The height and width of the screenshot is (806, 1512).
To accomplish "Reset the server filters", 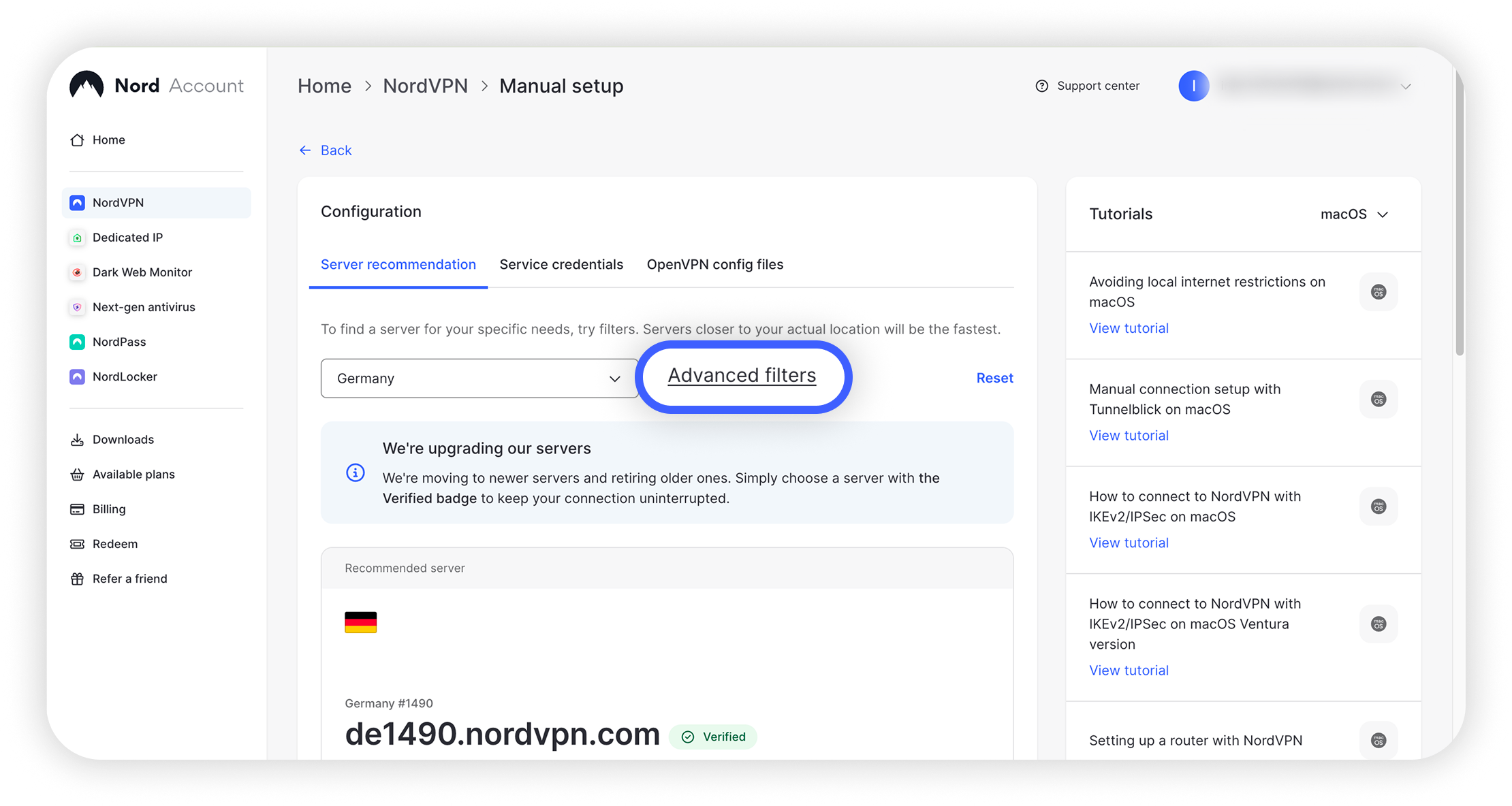I will (994, 378).
